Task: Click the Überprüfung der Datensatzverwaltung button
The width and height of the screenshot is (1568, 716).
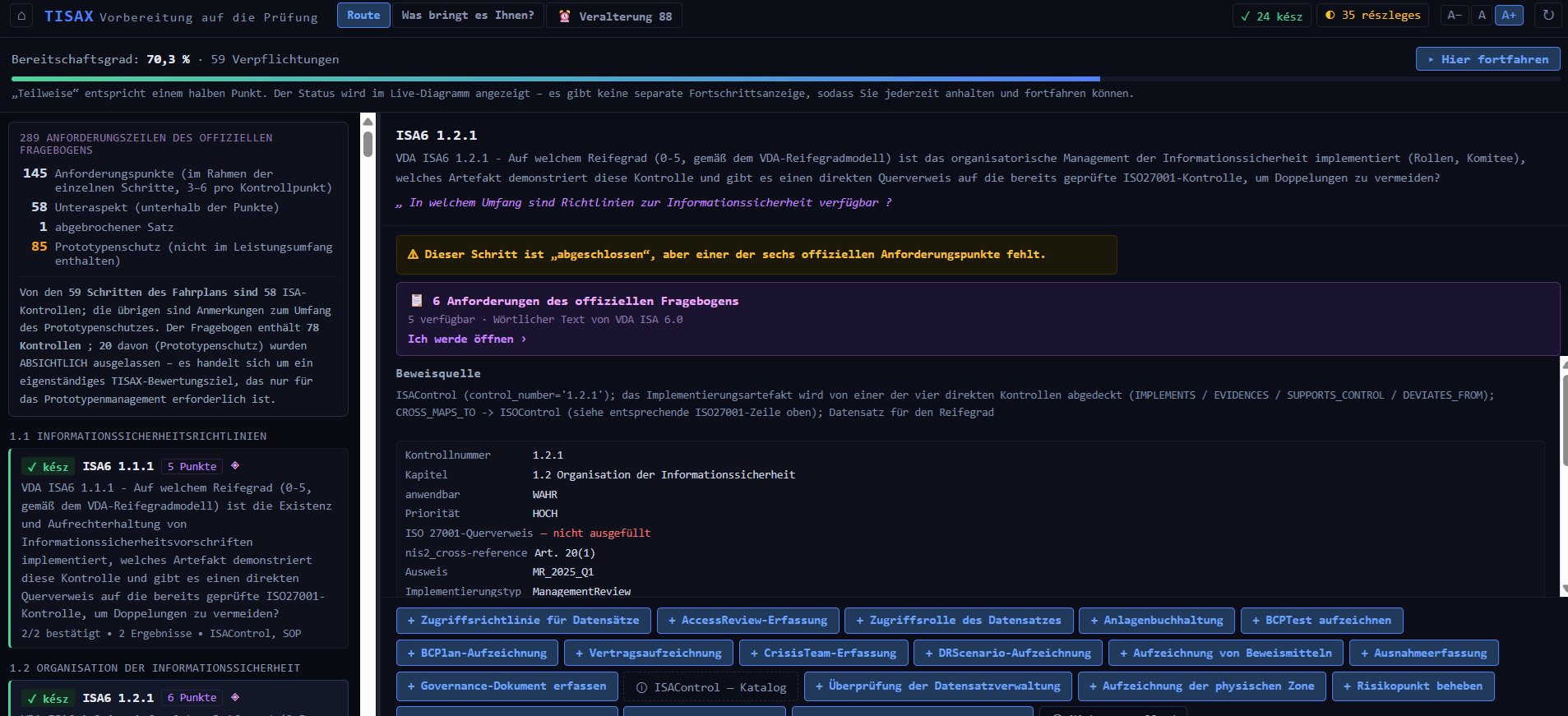Action: (938, 686)
